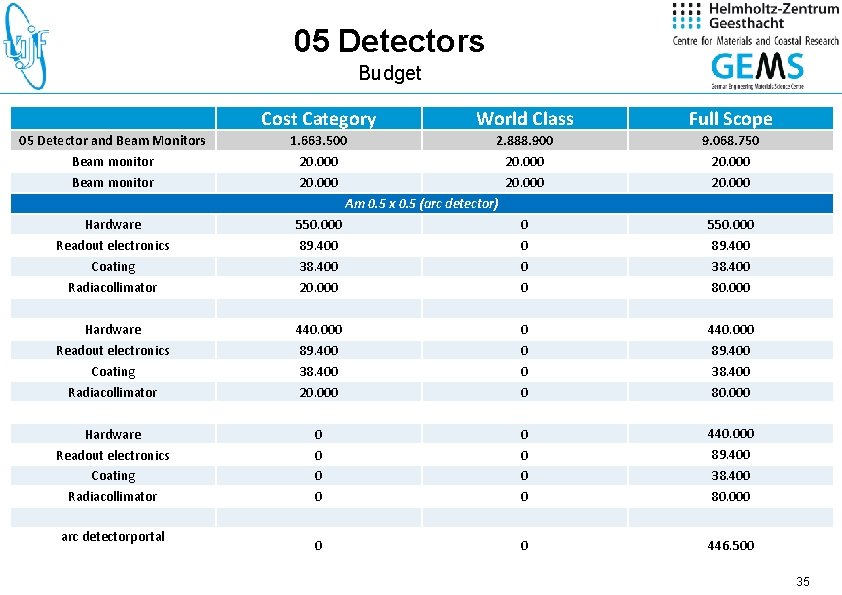842x595 pixels.
Task: Select World Class zero in the 550.000 Hardware row
Action: coord(524,224)
